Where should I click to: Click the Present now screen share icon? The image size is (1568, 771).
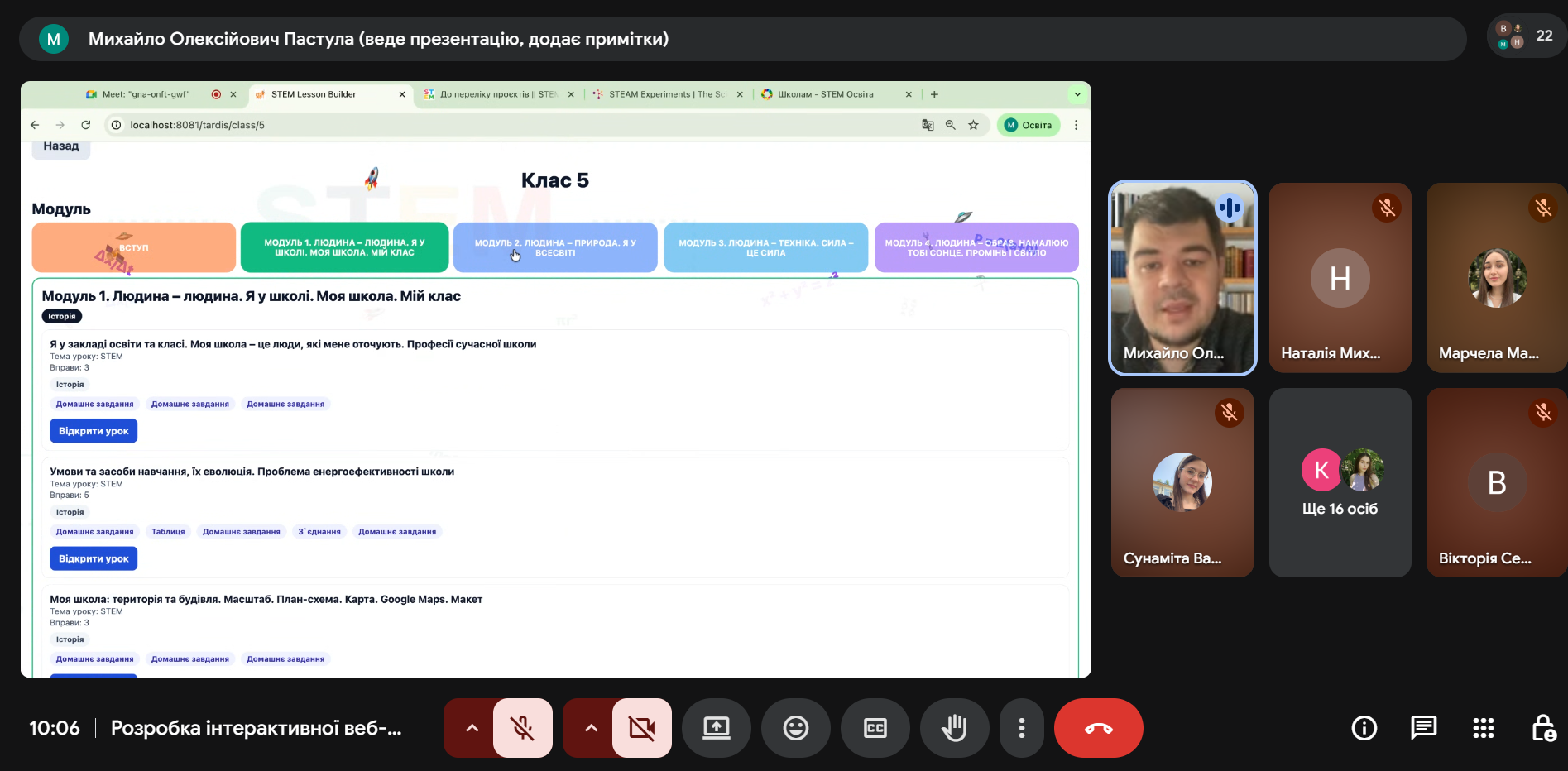(717, 728)
